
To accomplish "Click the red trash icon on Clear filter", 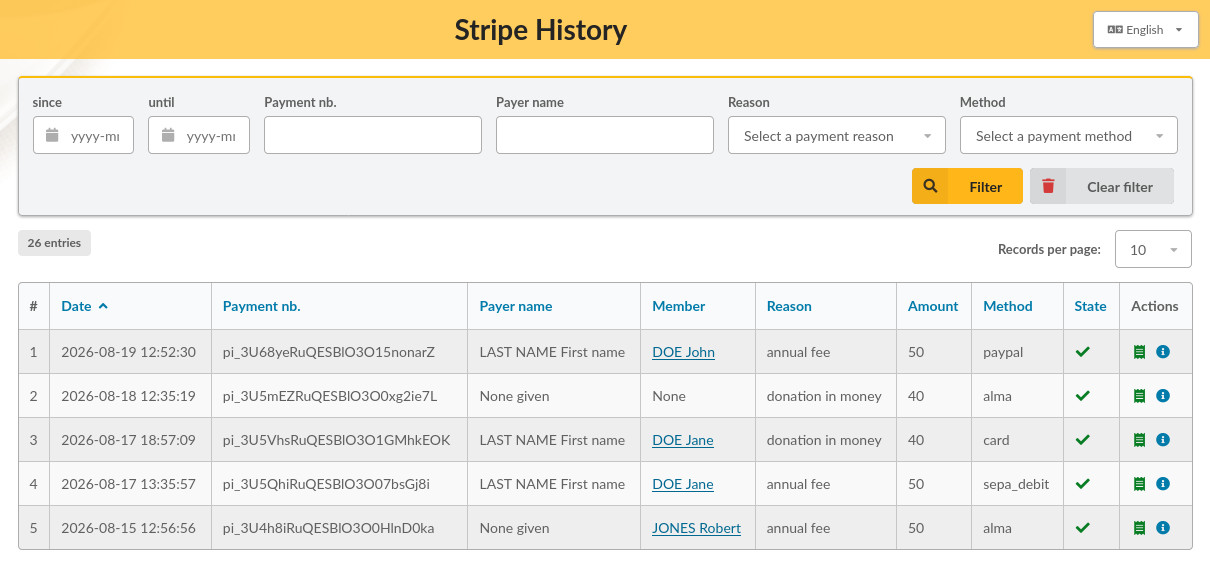I will coord(1048,186).
